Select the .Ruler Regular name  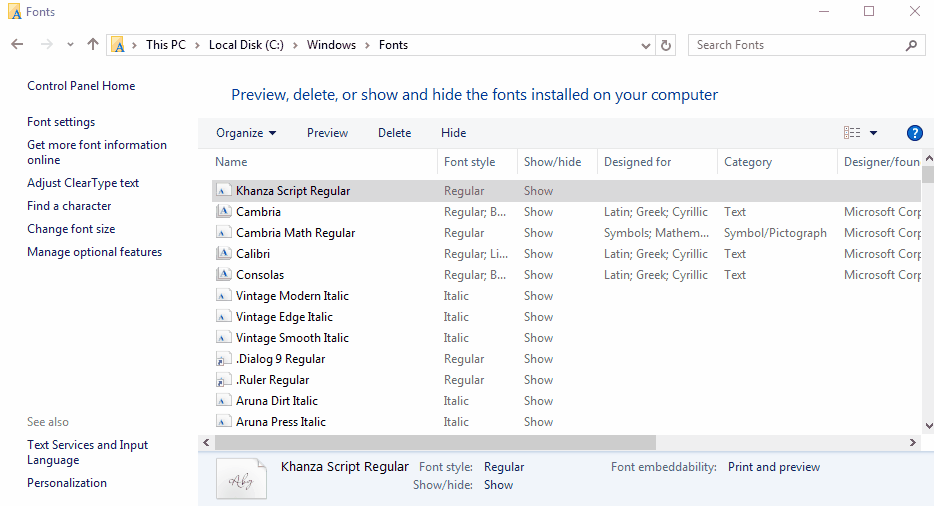273,380
